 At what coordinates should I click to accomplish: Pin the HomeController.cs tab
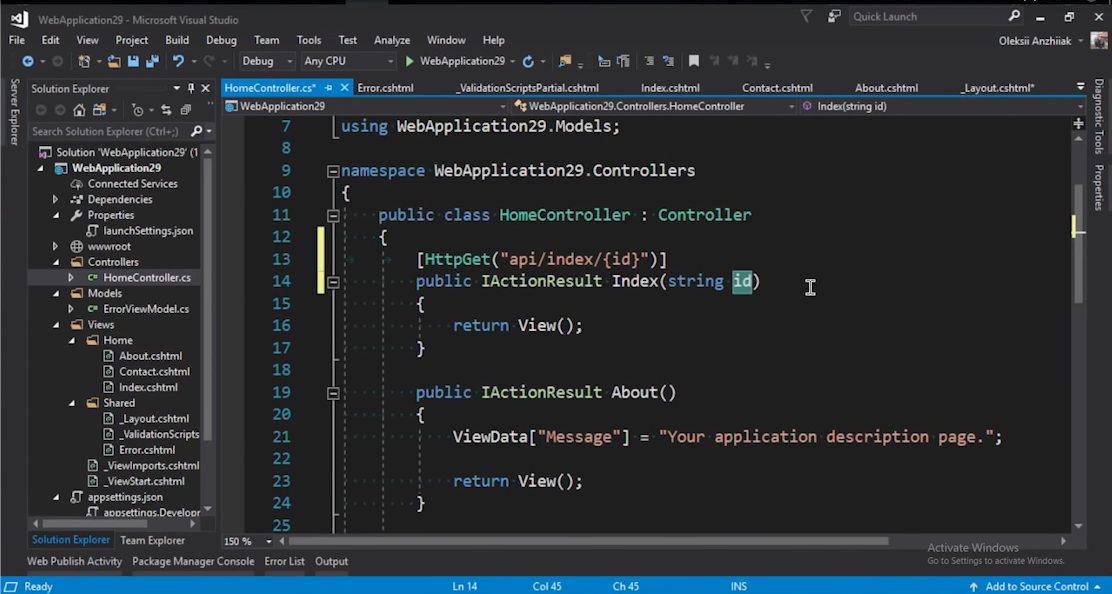[328, 88]
